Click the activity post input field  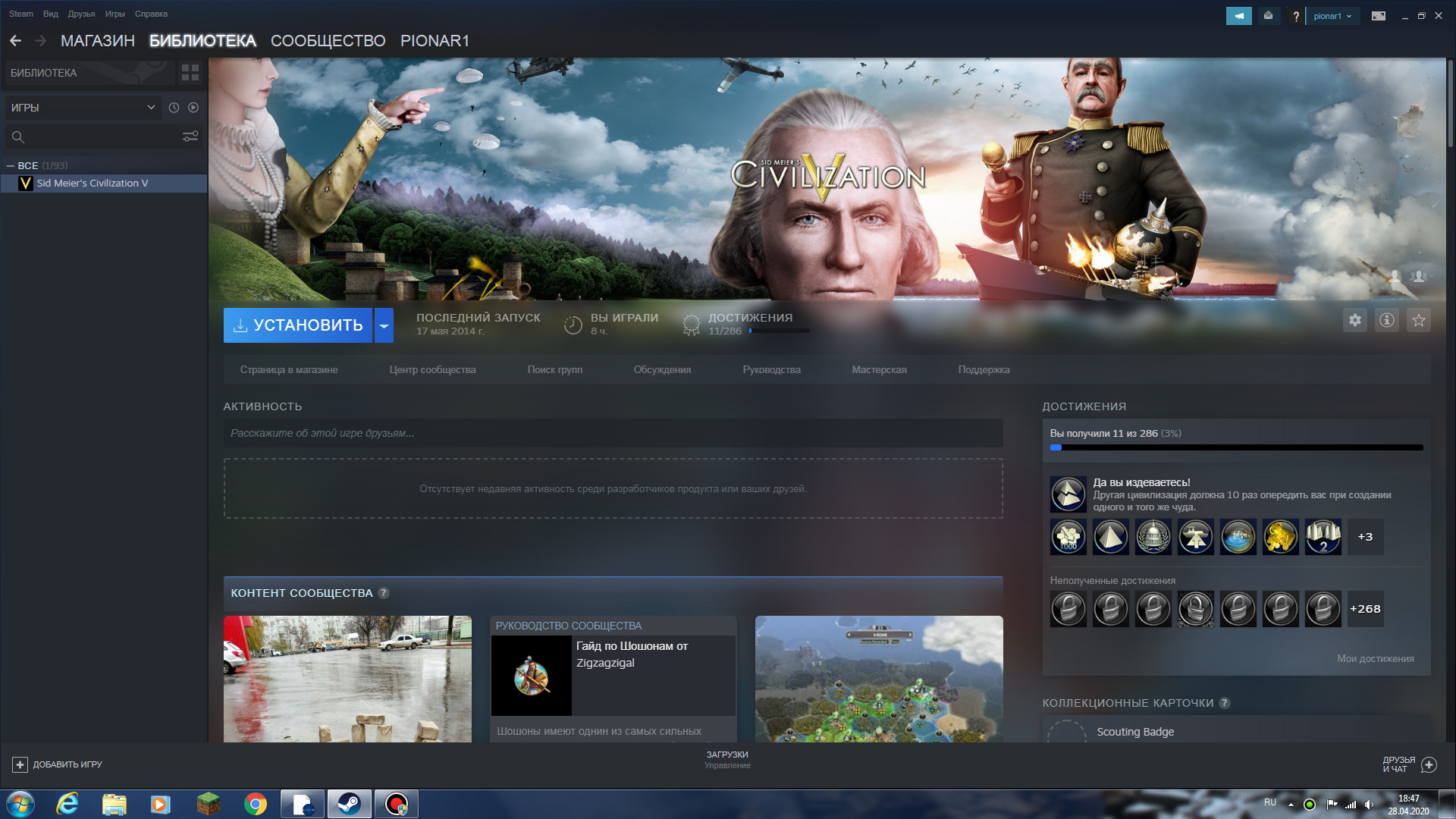613,433
